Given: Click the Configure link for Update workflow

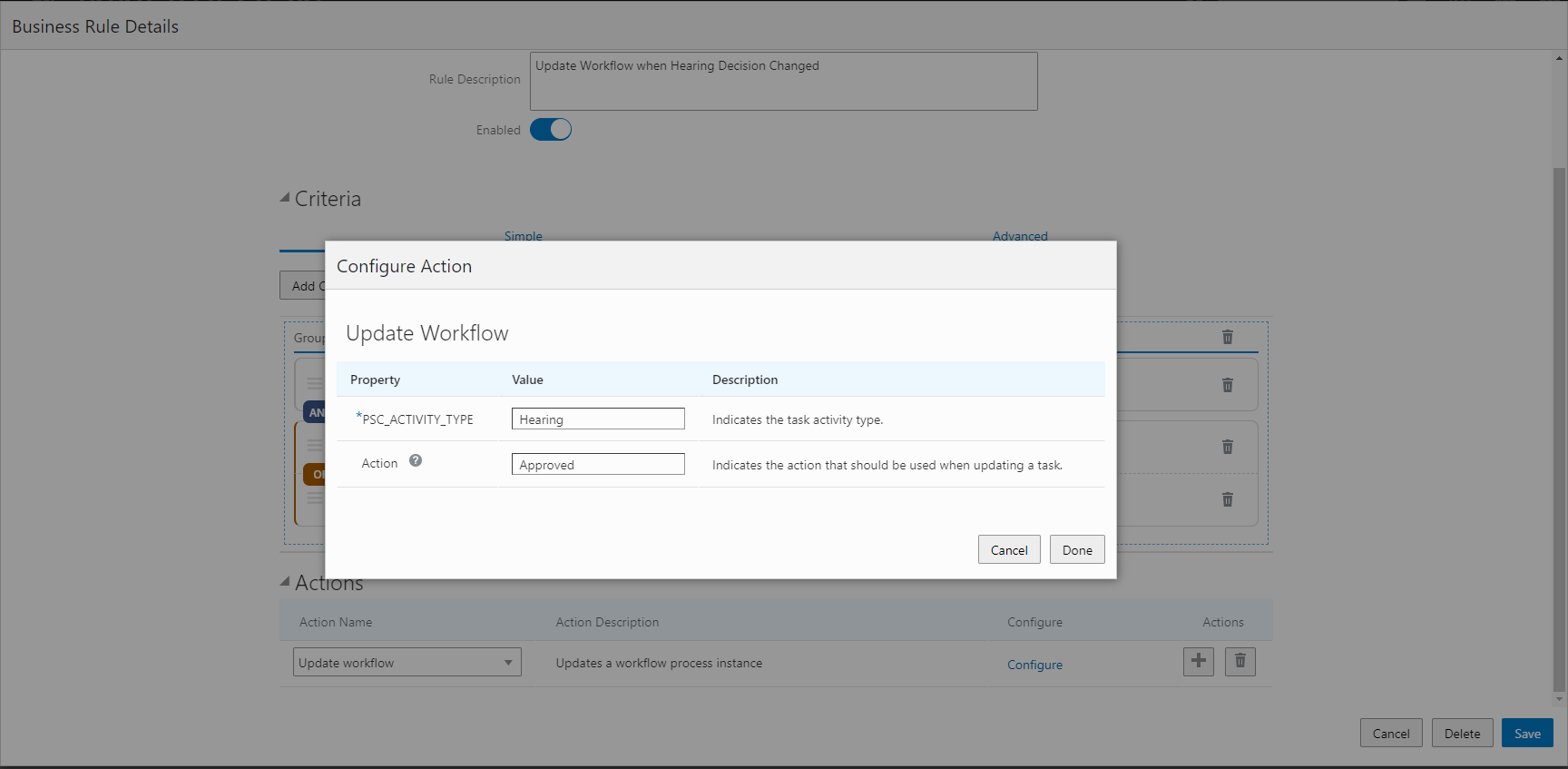Looking at the screenshot, I should [x=1034, y=665].
